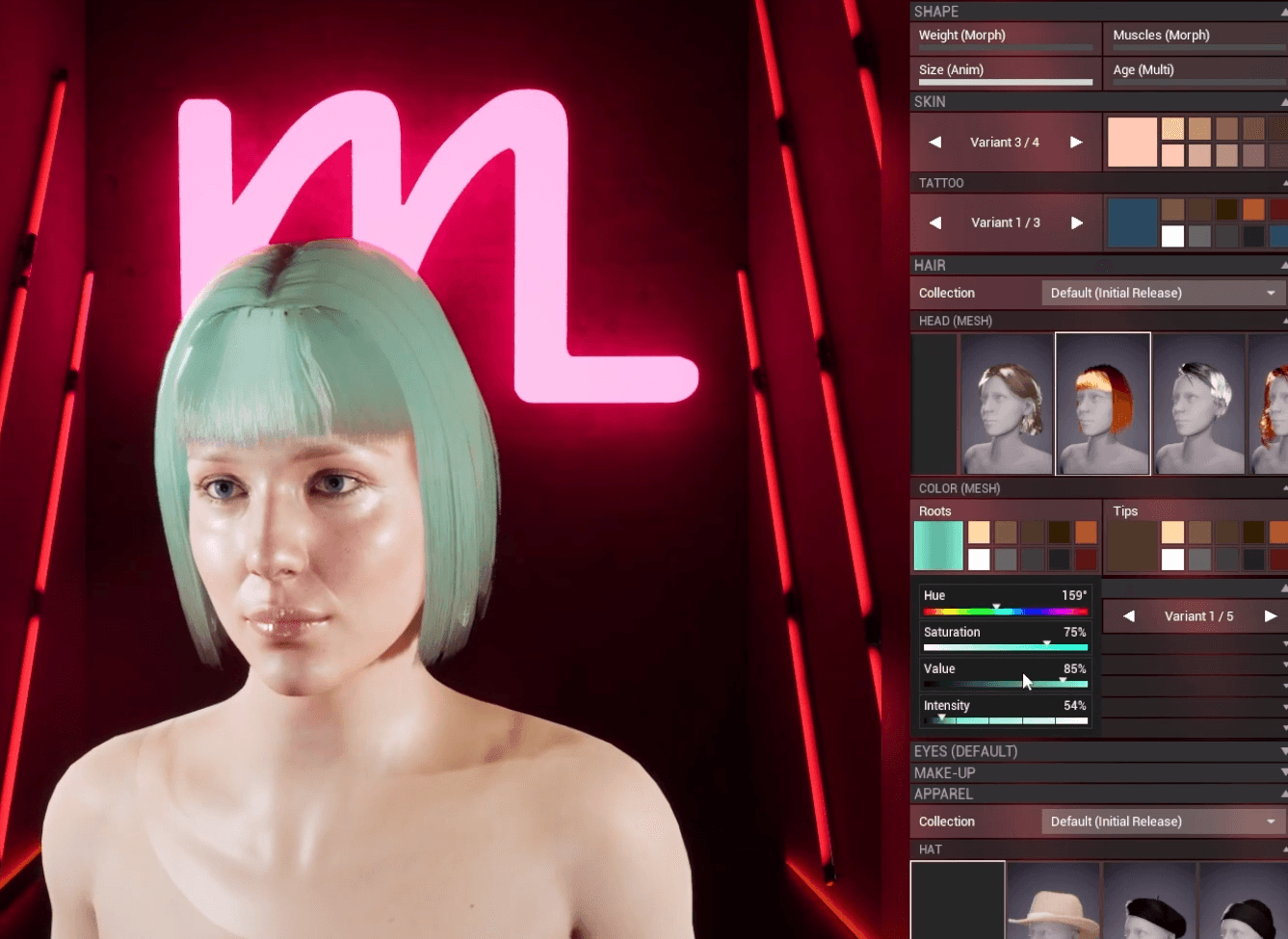
Task: Pick the near-black Roots swatch, bottom row
Action: (1059, 560)
